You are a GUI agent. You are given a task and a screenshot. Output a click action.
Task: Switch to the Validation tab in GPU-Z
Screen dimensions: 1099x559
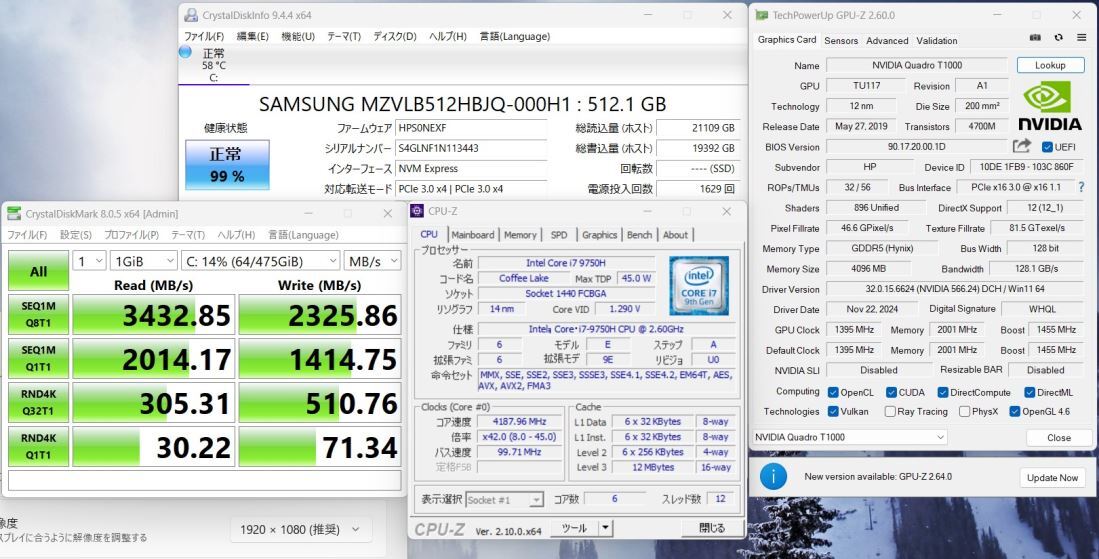936,41
